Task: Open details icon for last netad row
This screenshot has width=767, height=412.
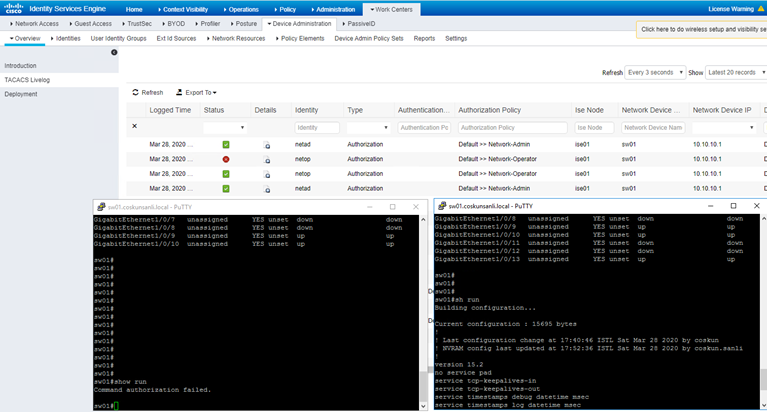Action: pos(267,189)
